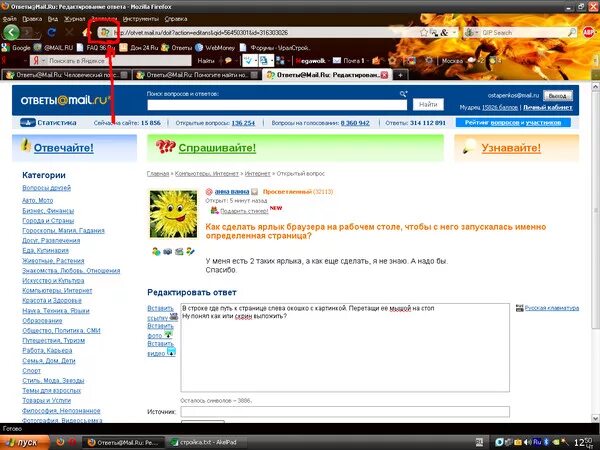Open the Правка menu
This screenshot has width=600, height=450.
coord(32,18)
